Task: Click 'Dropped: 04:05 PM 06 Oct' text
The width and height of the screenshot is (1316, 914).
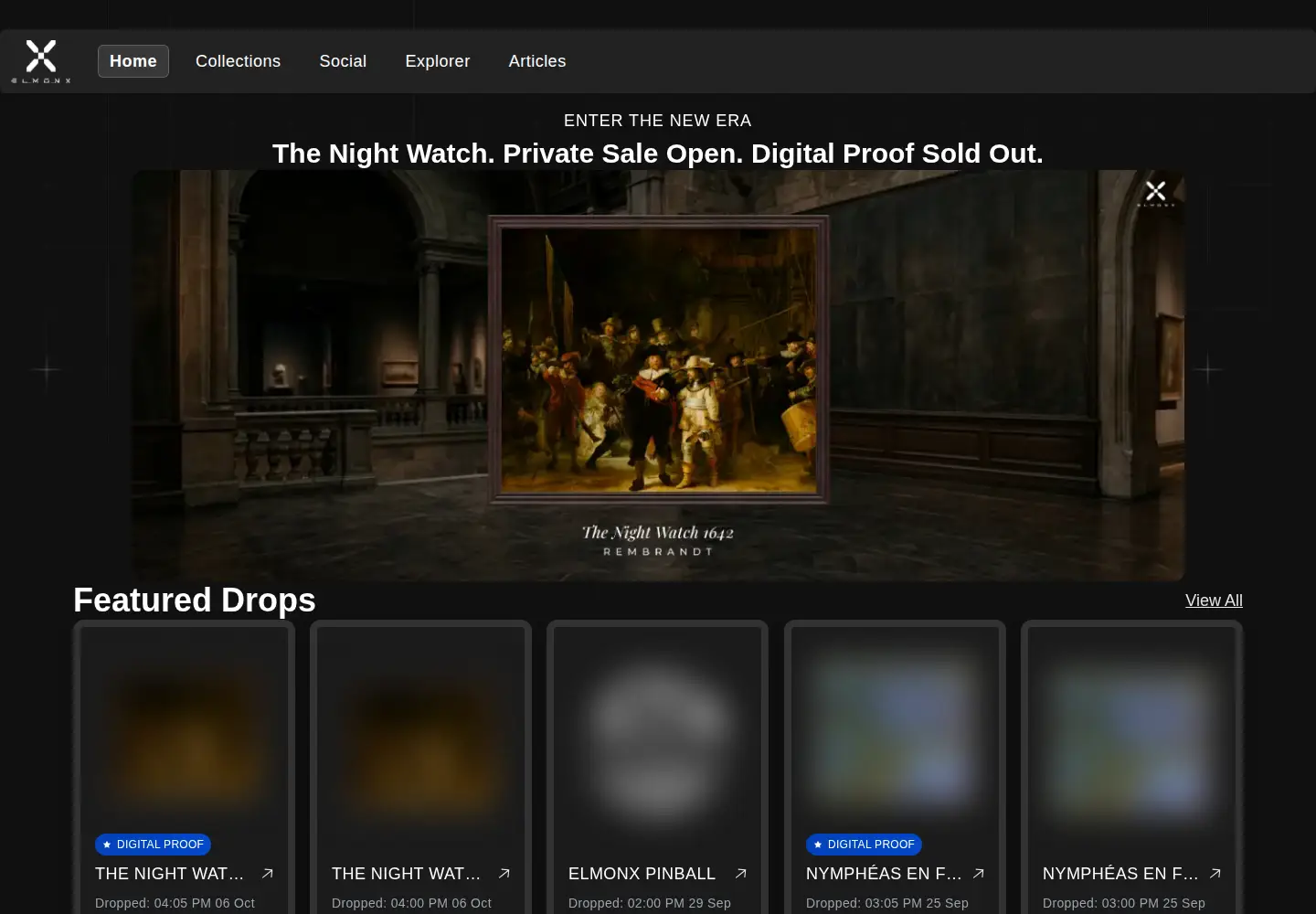Action: (175, 903)
